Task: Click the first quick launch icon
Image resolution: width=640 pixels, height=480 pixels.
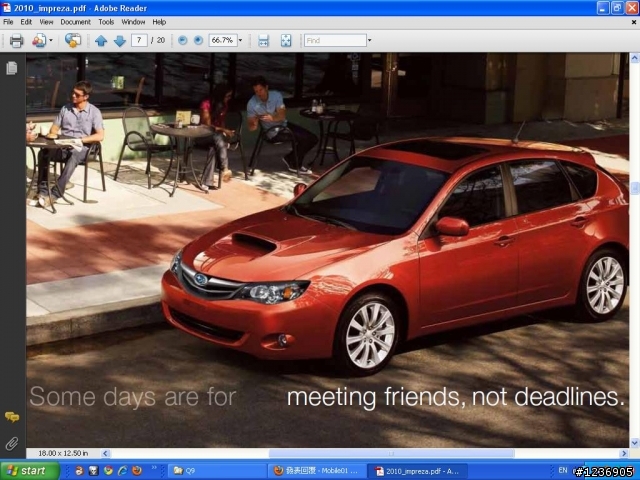Action: pos(80,471)
